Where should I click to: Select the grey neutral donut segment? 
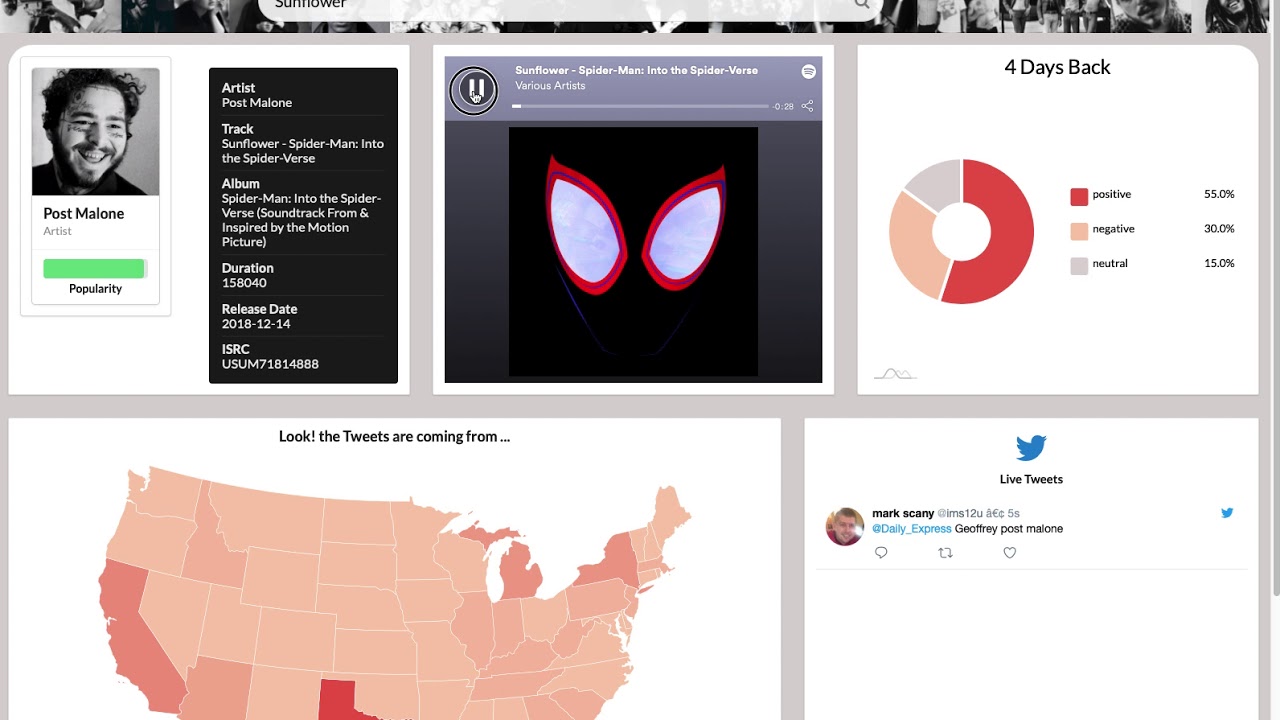click(935, 183)
